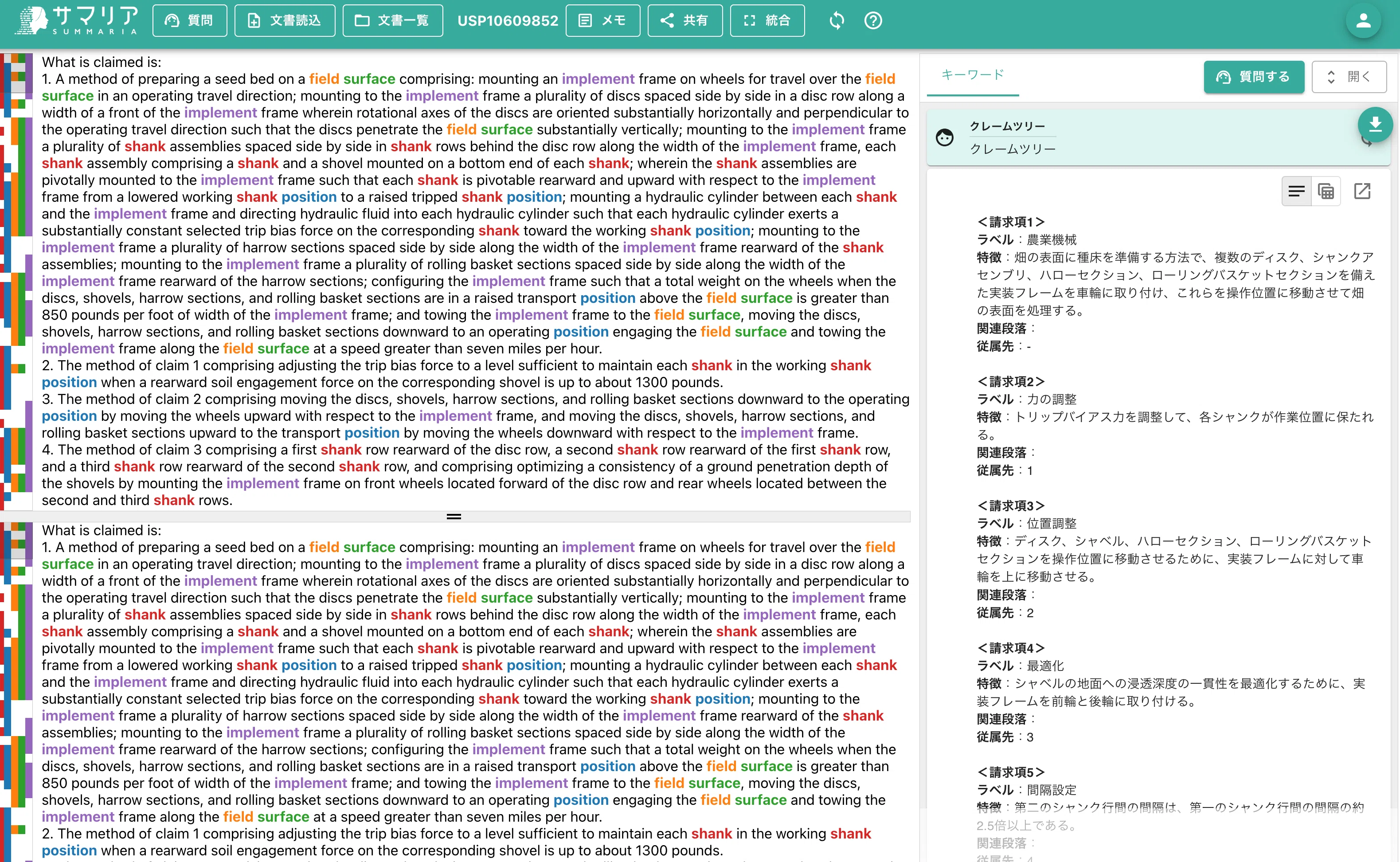This screenshot has width=1400, height=862.
Task: Select the <請求項5> heading
Action: tap(1011, 772)
